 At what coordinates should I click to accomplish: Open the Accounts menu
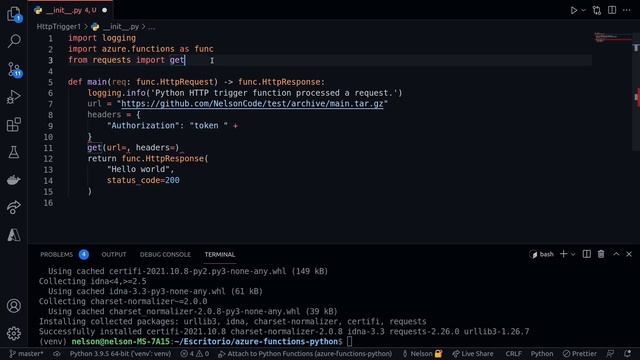coord(14,306)
